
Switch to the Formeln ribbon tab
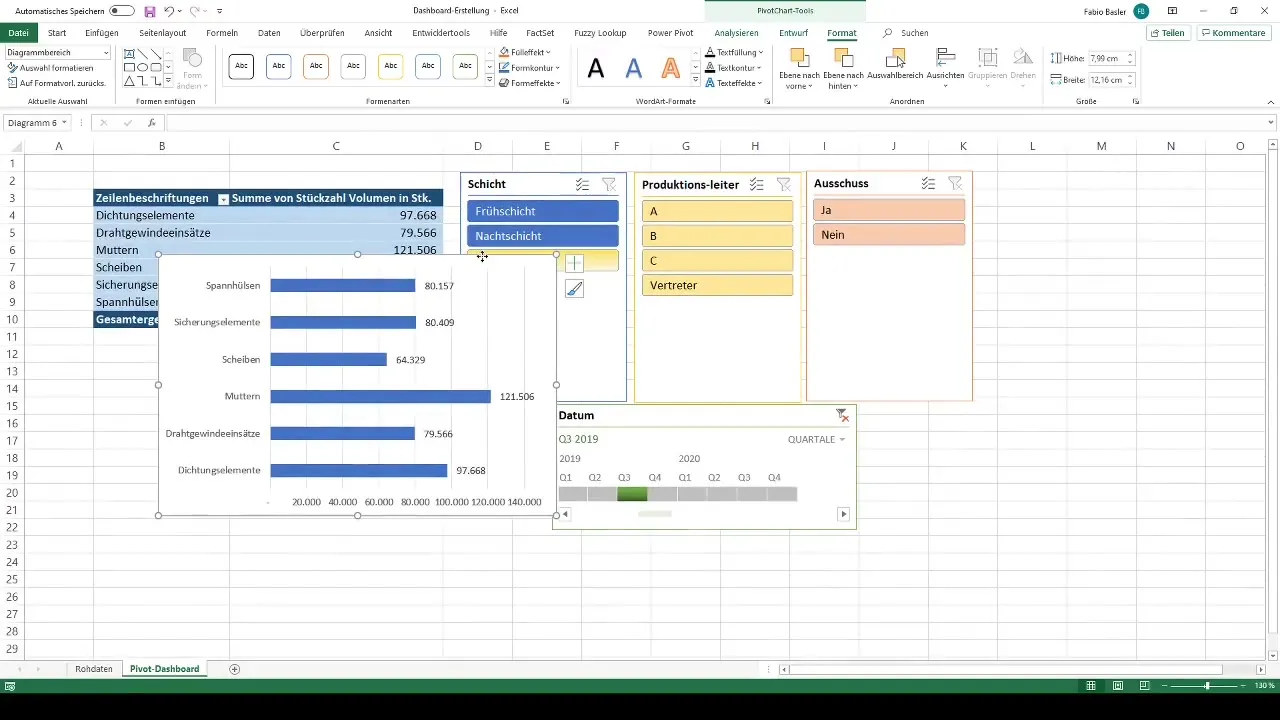(222, 33)
